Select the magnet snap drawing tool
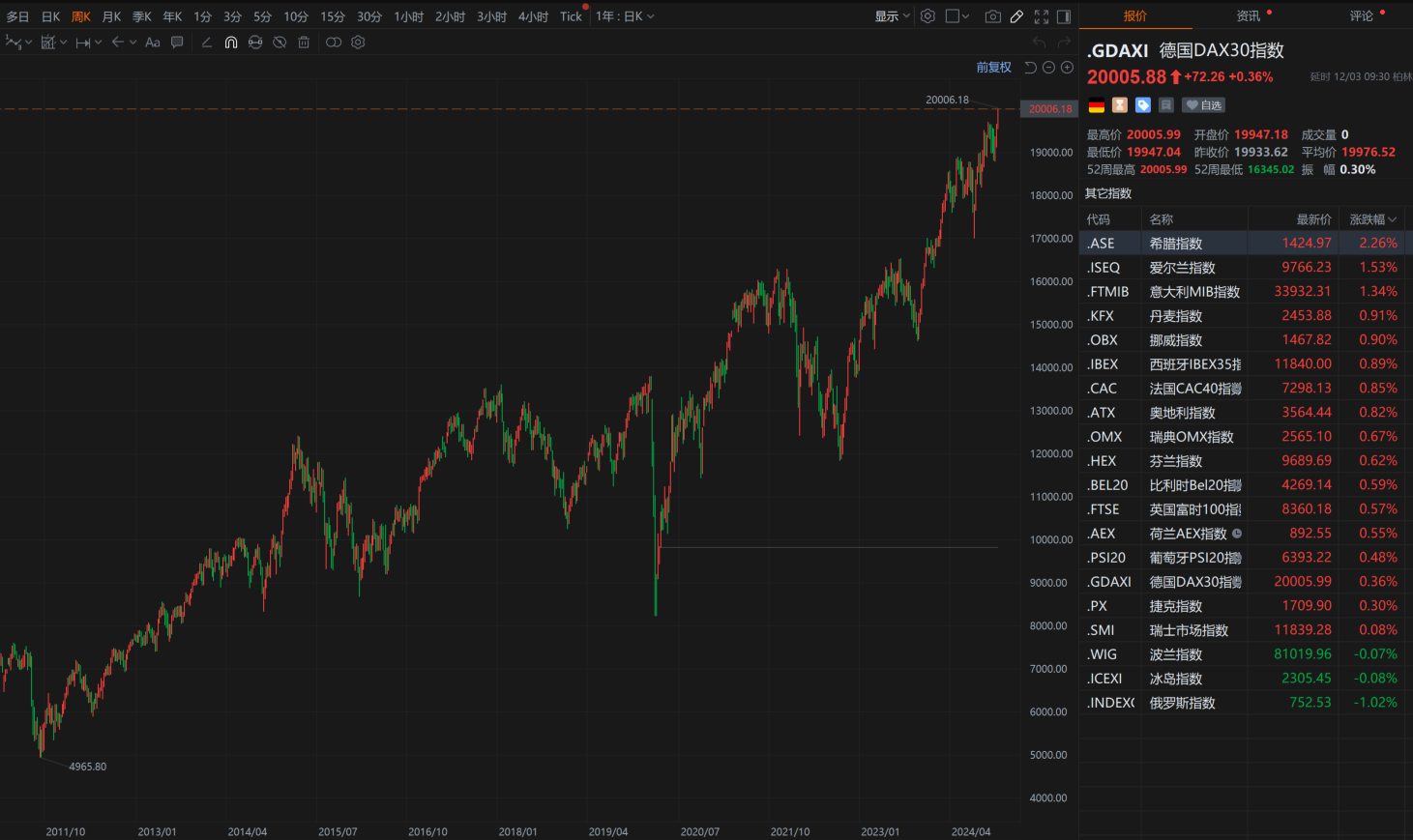Screen dimensions: 1413x840 (x=231, y=43)
